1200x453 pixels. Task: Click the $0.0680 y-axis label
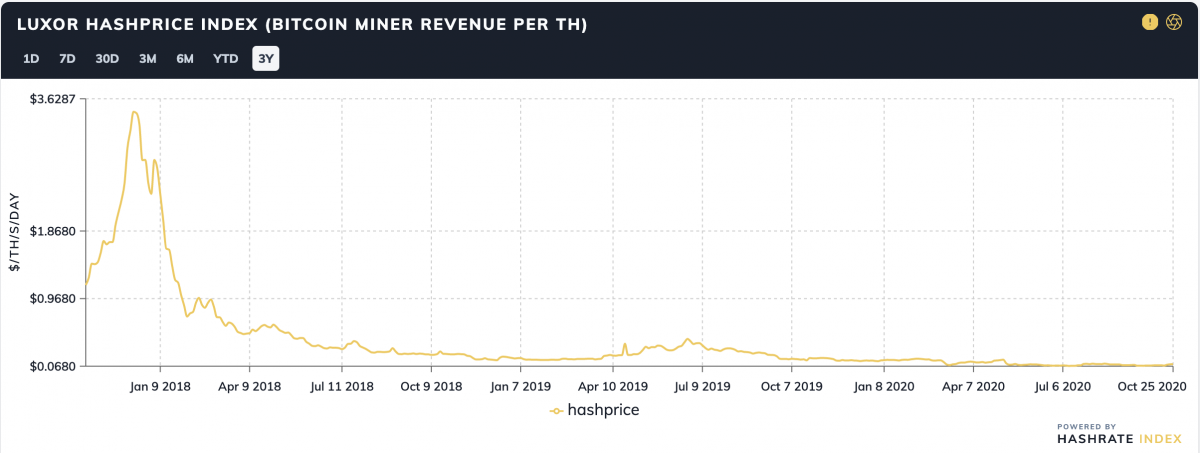click(x=53, y=366)
